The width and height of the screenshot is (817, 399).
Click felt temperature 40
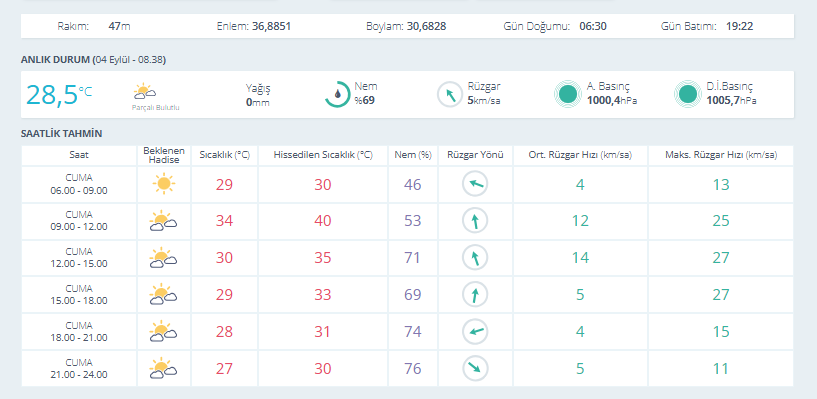pyautogui.click(x=323, y=221)
